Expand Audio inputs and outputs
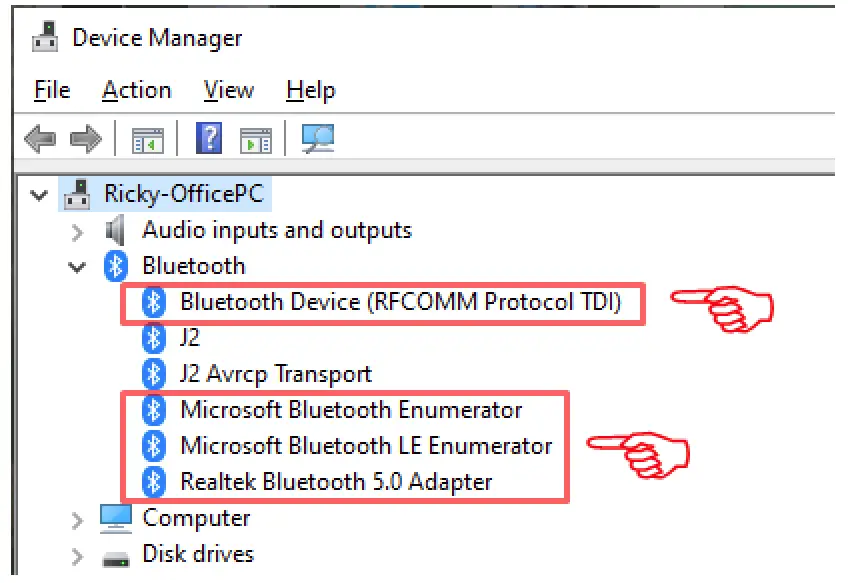 click(77, 231)
